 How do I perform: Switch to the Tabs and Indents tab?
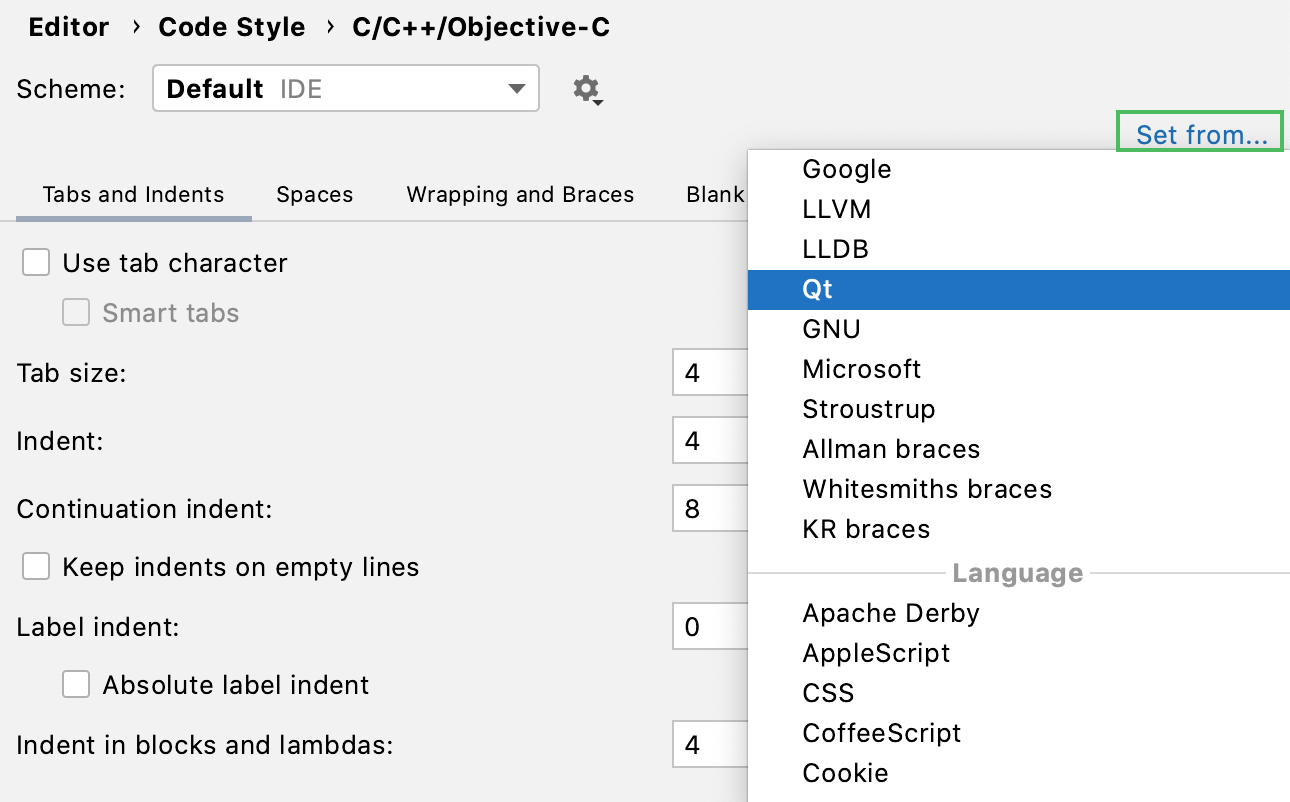[133, 194]
